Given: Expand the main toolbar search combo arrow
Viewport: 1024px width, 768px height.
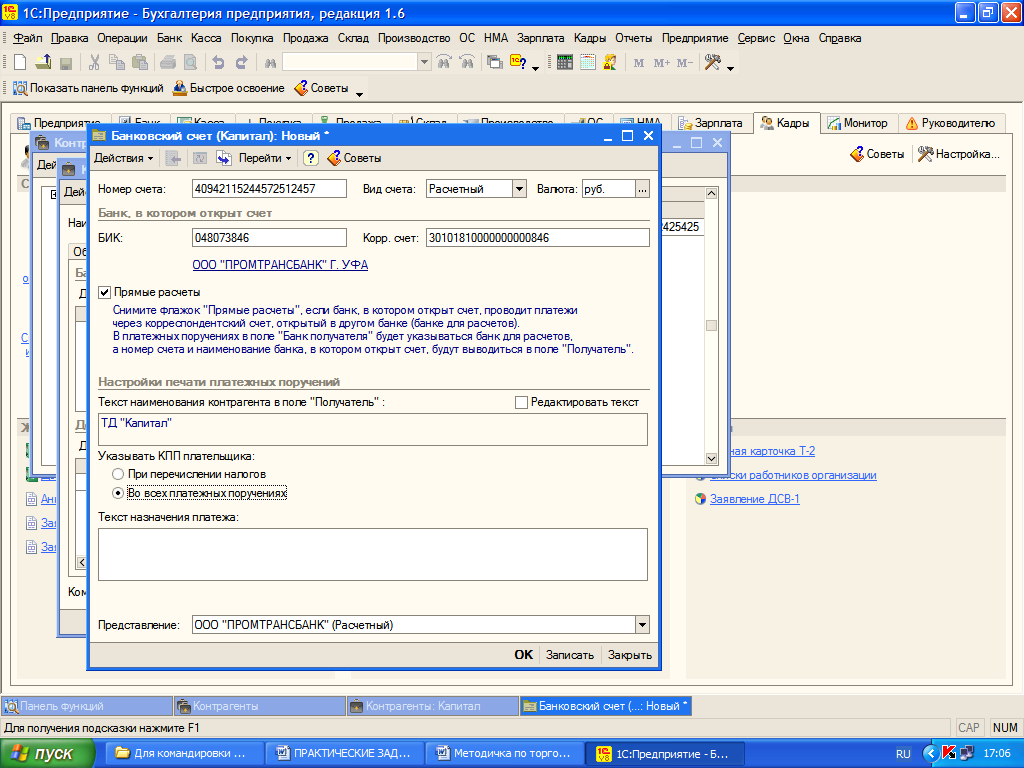Looking at the screenshot, I should (424, 63).
